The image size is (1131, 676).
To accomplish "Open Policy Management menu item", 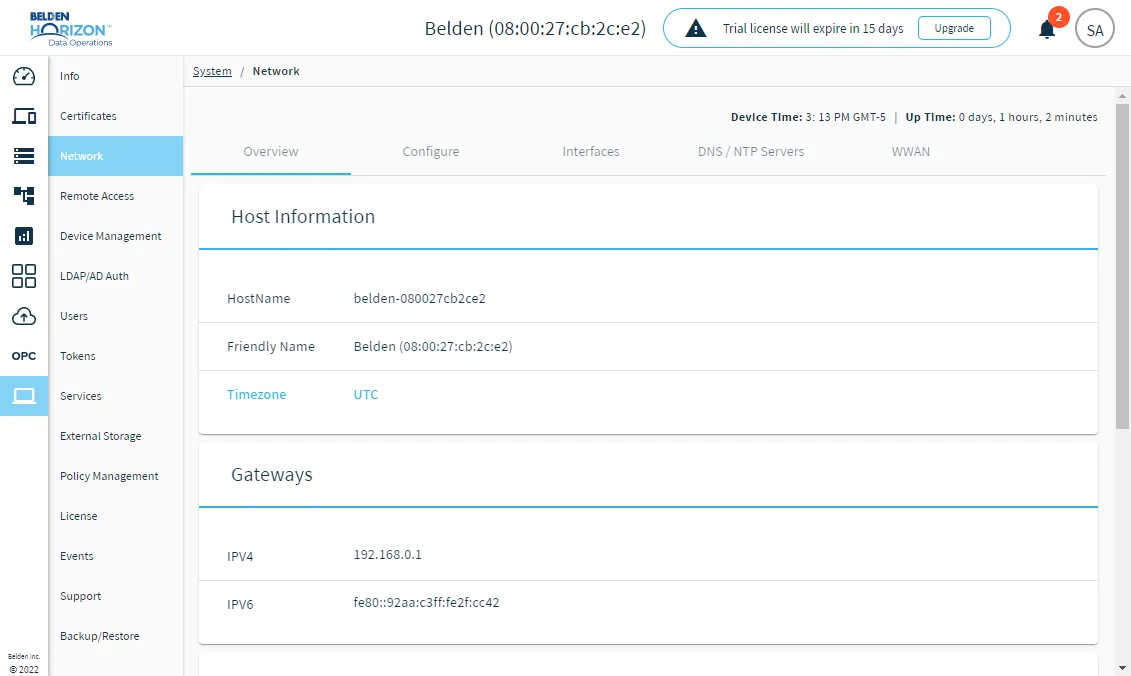I will tap(115, 476).
